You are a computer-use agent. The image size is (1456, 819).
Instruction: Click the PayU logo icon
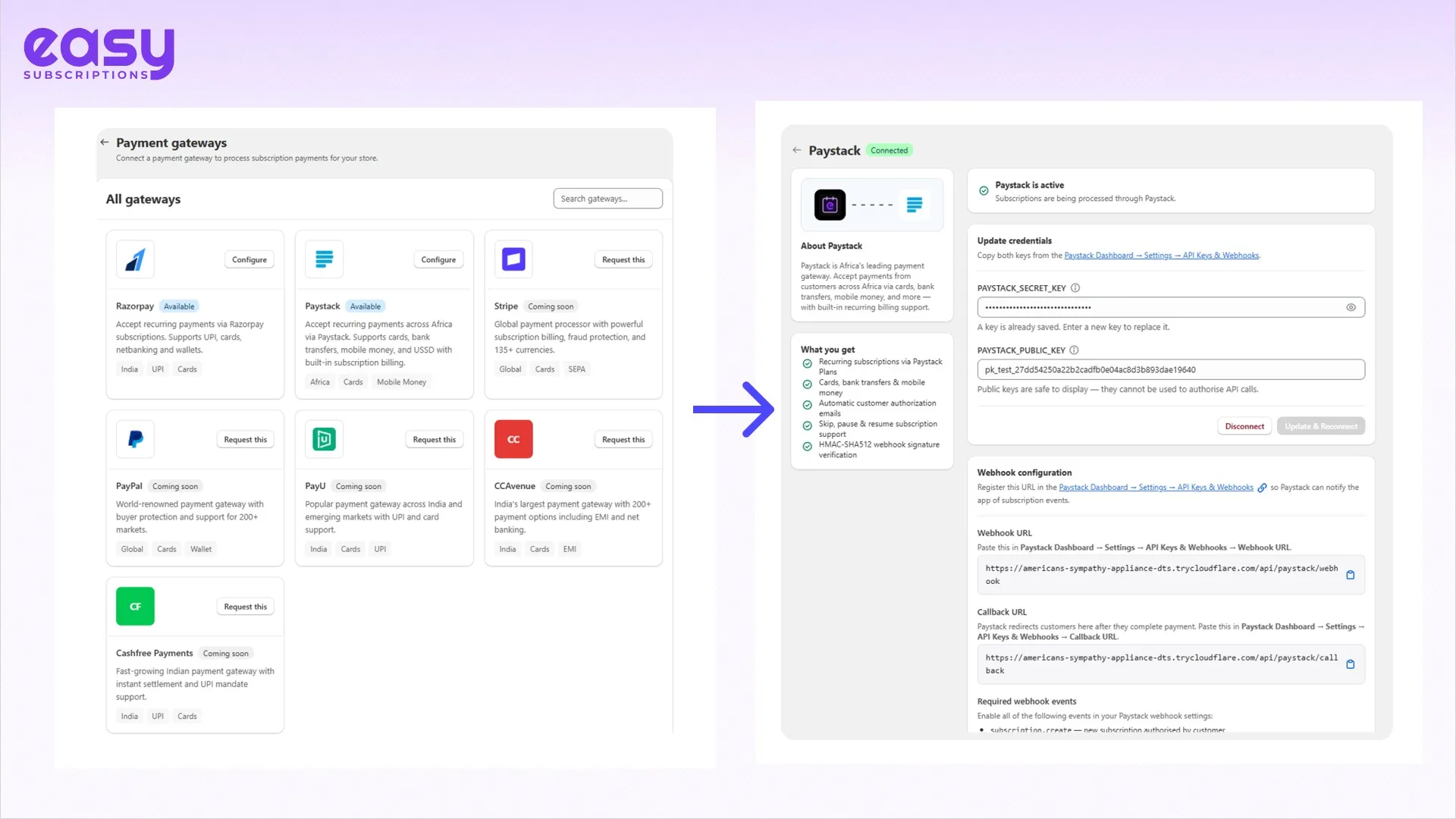click(324, 439)
